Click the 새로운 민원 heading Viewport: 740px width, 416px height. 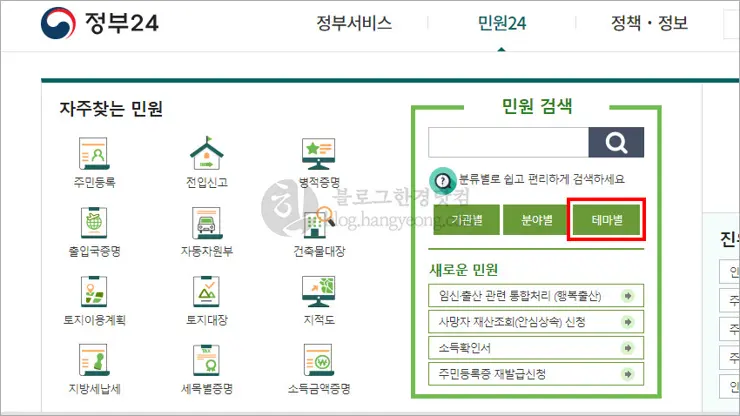(x=463, y=270)
